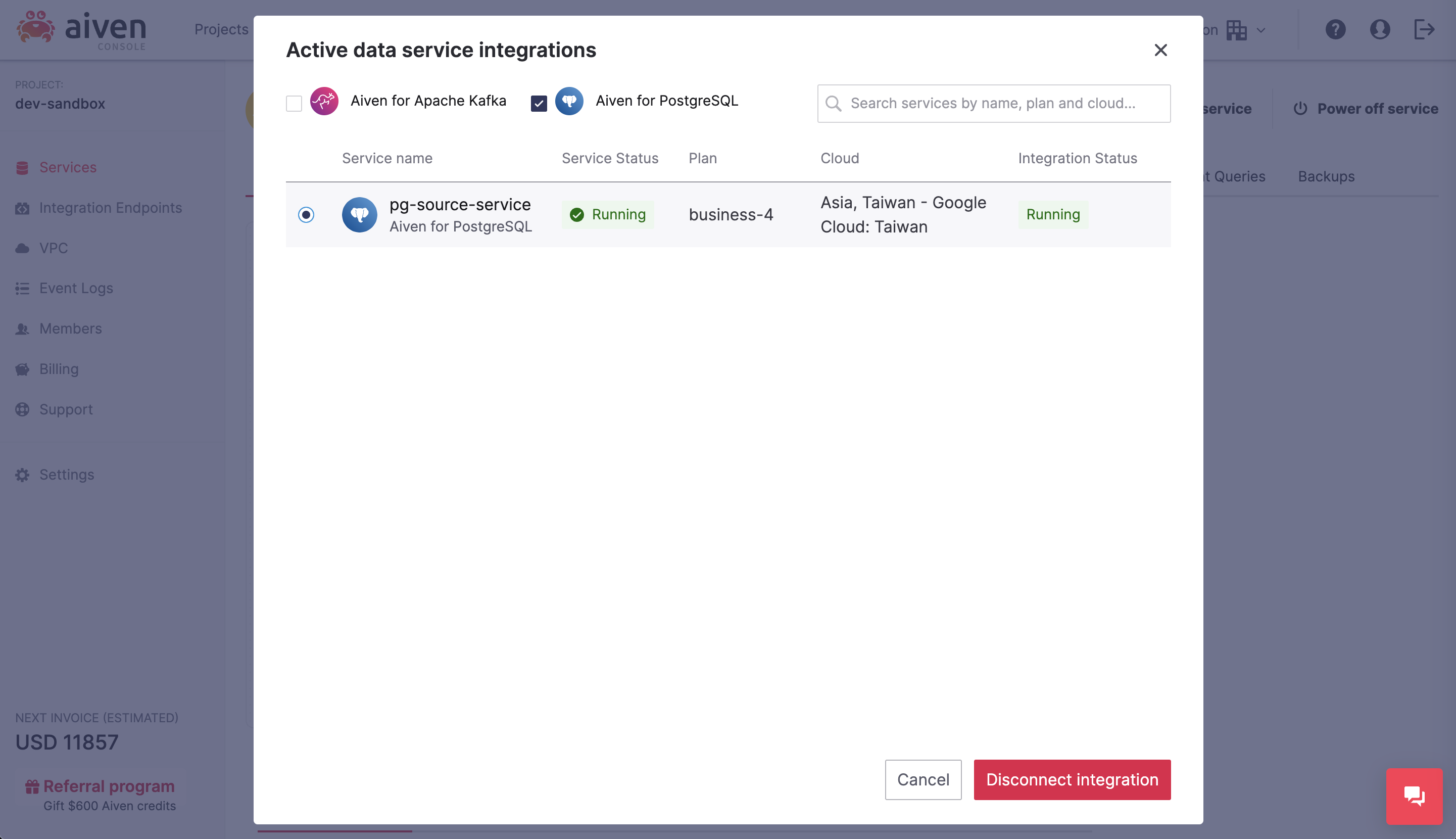
Task: Open Settings in the sidebar
Action: point(67,474)
